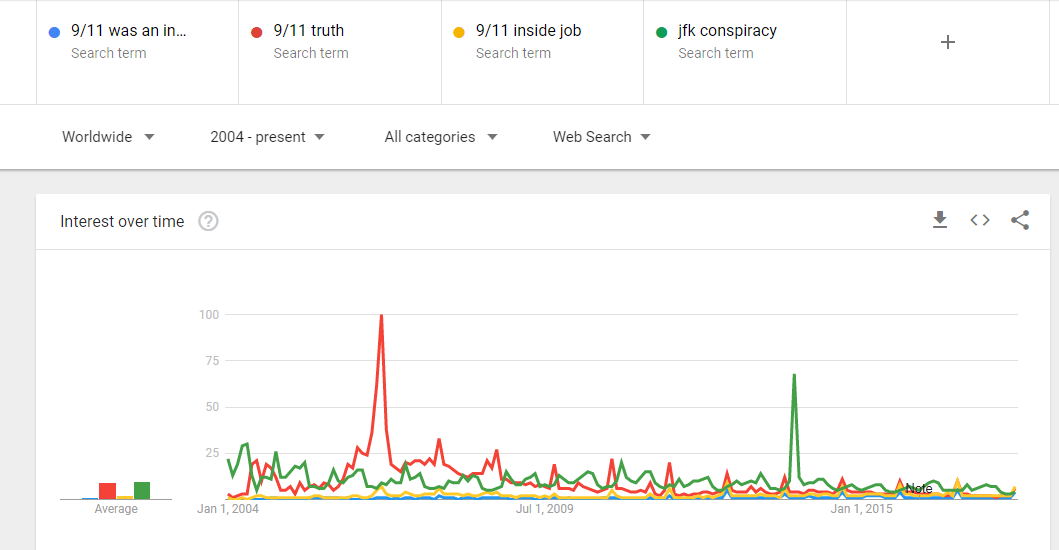The width and height of the screenshot is (1059, 550).
Task: Open the embed code icon
Action: click(x=980, y=221)
